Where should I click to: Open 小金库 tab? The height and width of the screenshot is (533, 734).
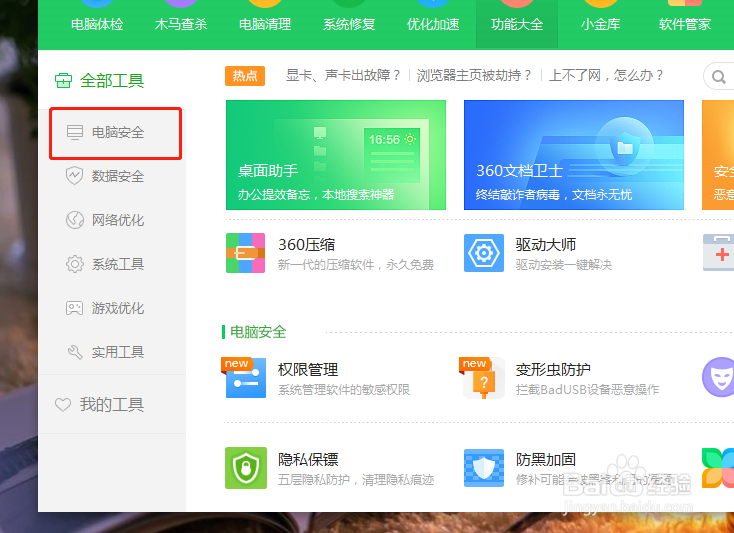[x=601, y=24]
